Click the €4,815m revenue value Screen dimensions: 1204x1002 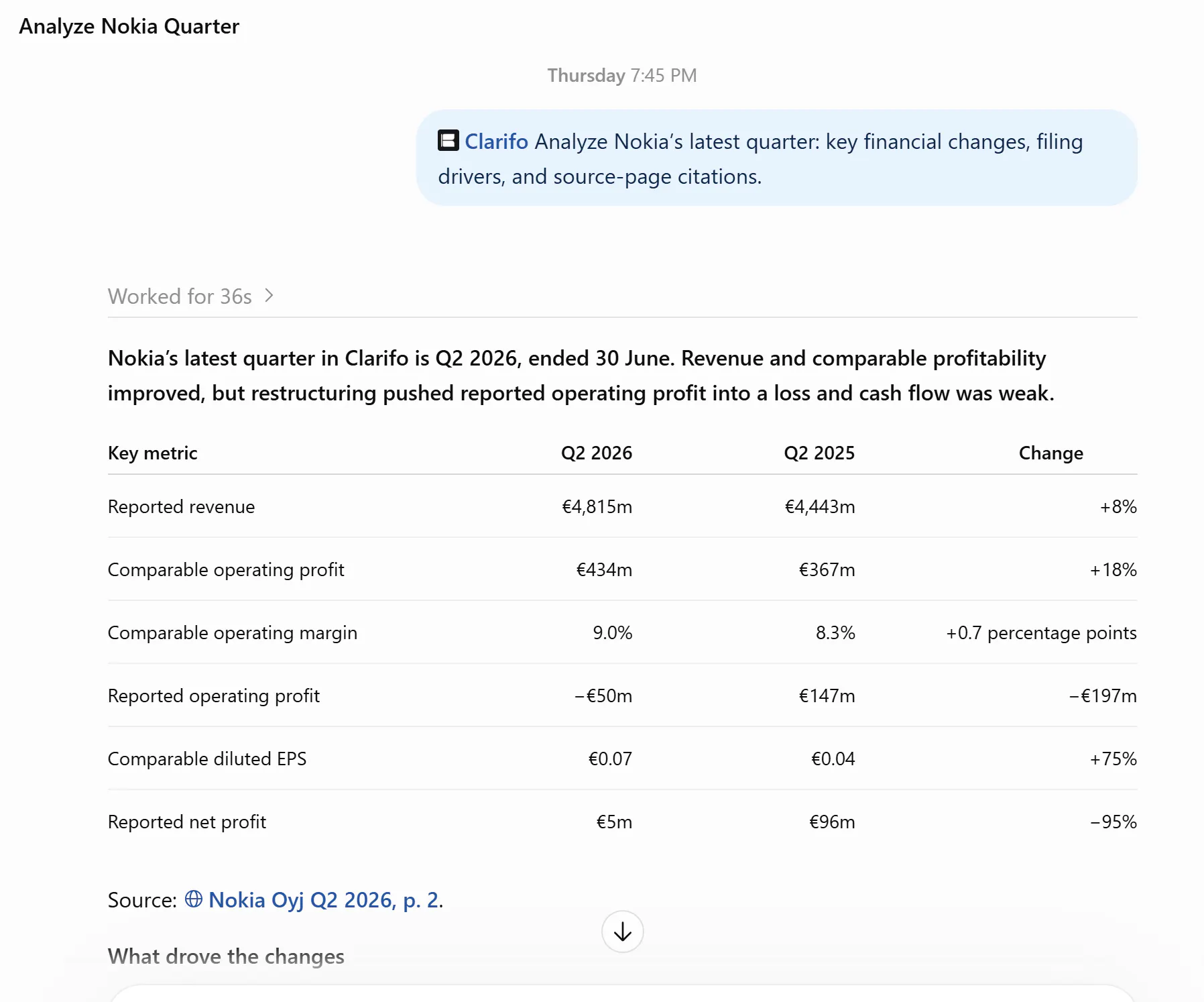[597, 506]
